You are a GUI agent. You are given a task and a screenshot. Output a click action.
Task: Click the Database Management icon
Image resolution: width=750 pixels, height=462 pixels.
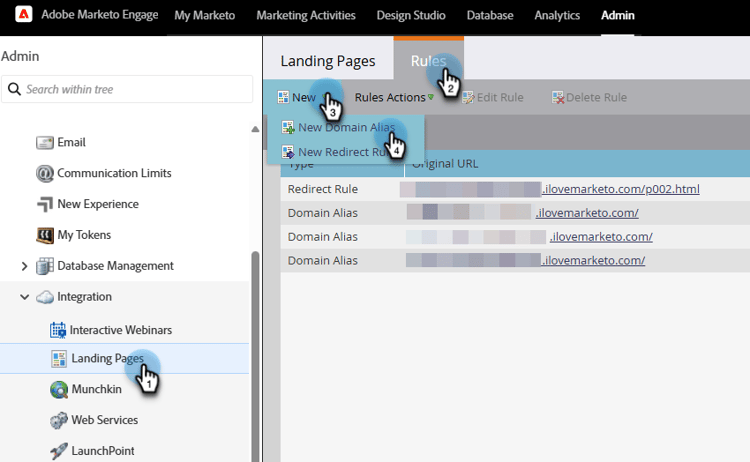click(44, 266)
